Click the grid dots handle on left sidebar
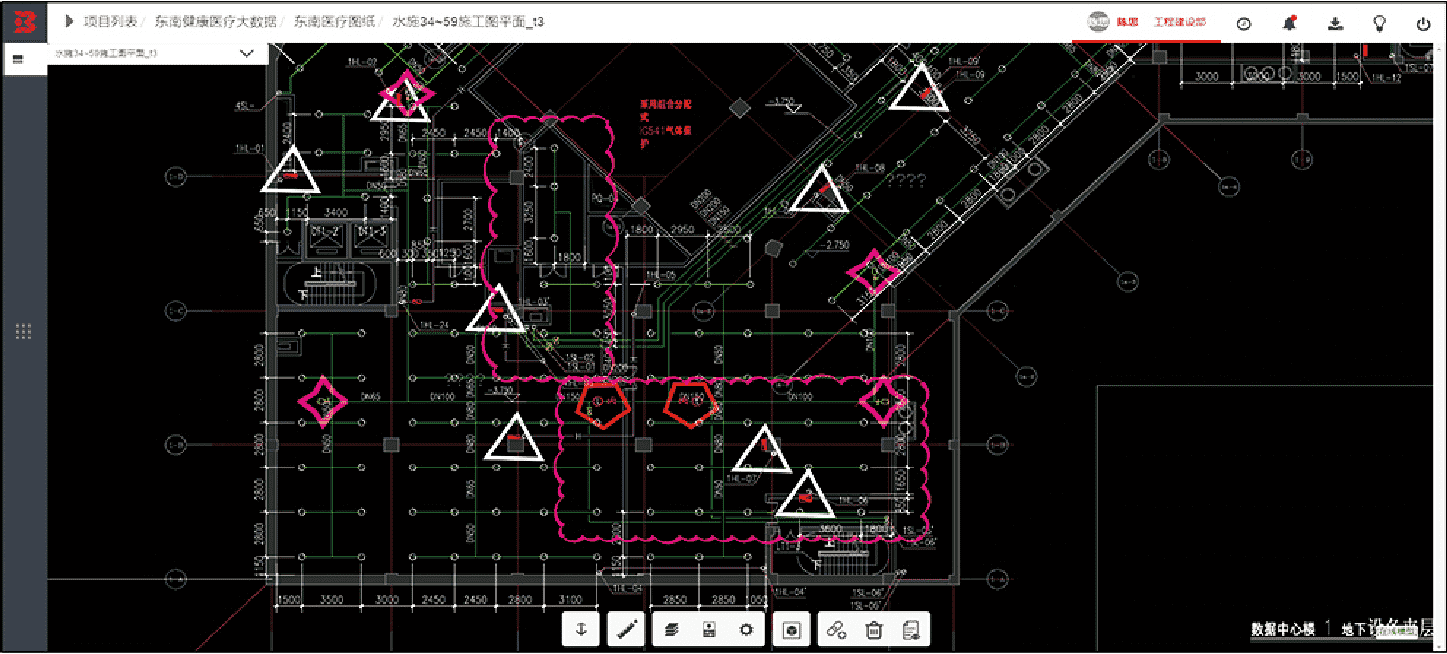Viewport: 1447px width, 654px height. [23, 331]
